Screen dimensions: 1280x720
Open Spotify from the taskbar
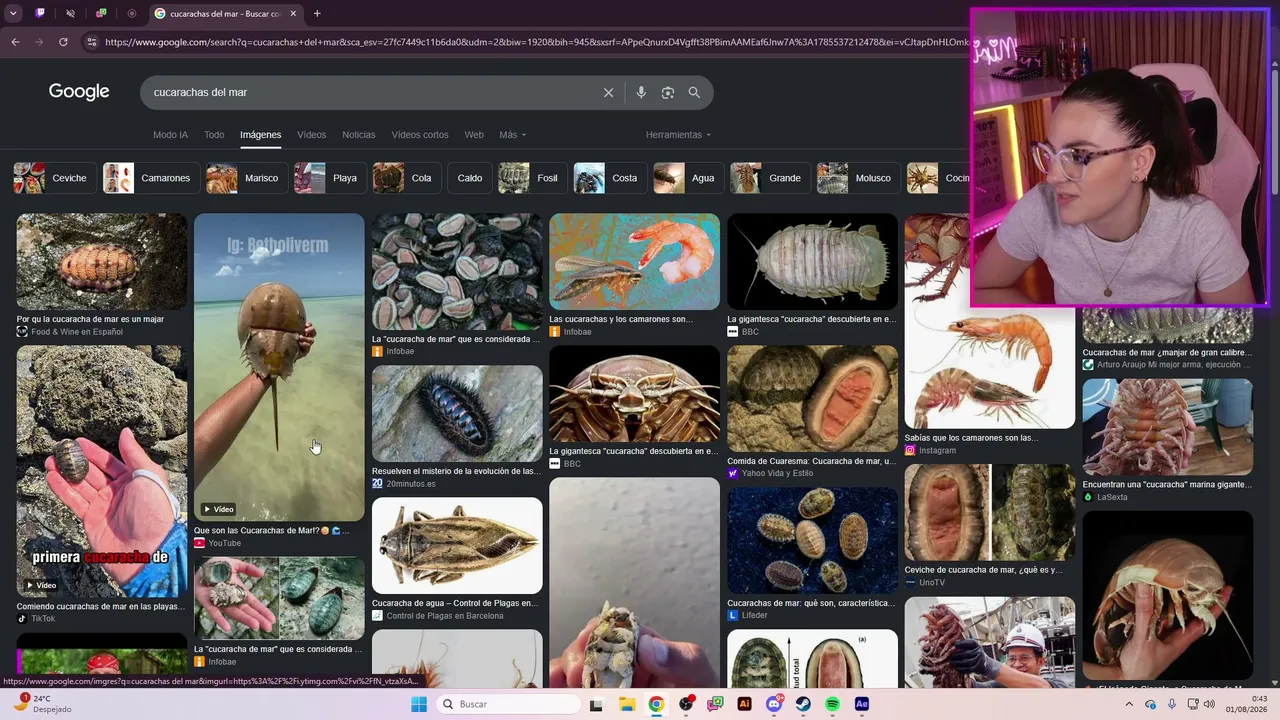833,704
